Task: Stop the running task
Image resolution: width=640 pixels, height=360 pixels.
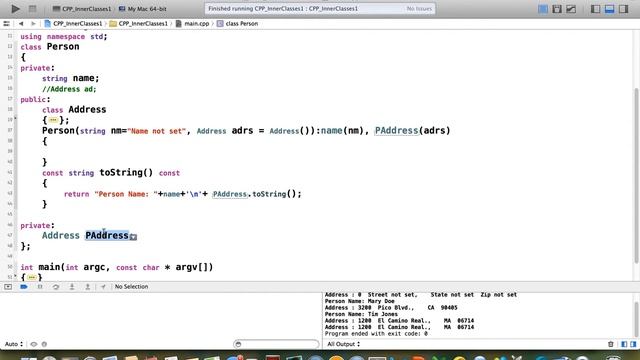Action: pyautogui.click(x=32, y=9)
